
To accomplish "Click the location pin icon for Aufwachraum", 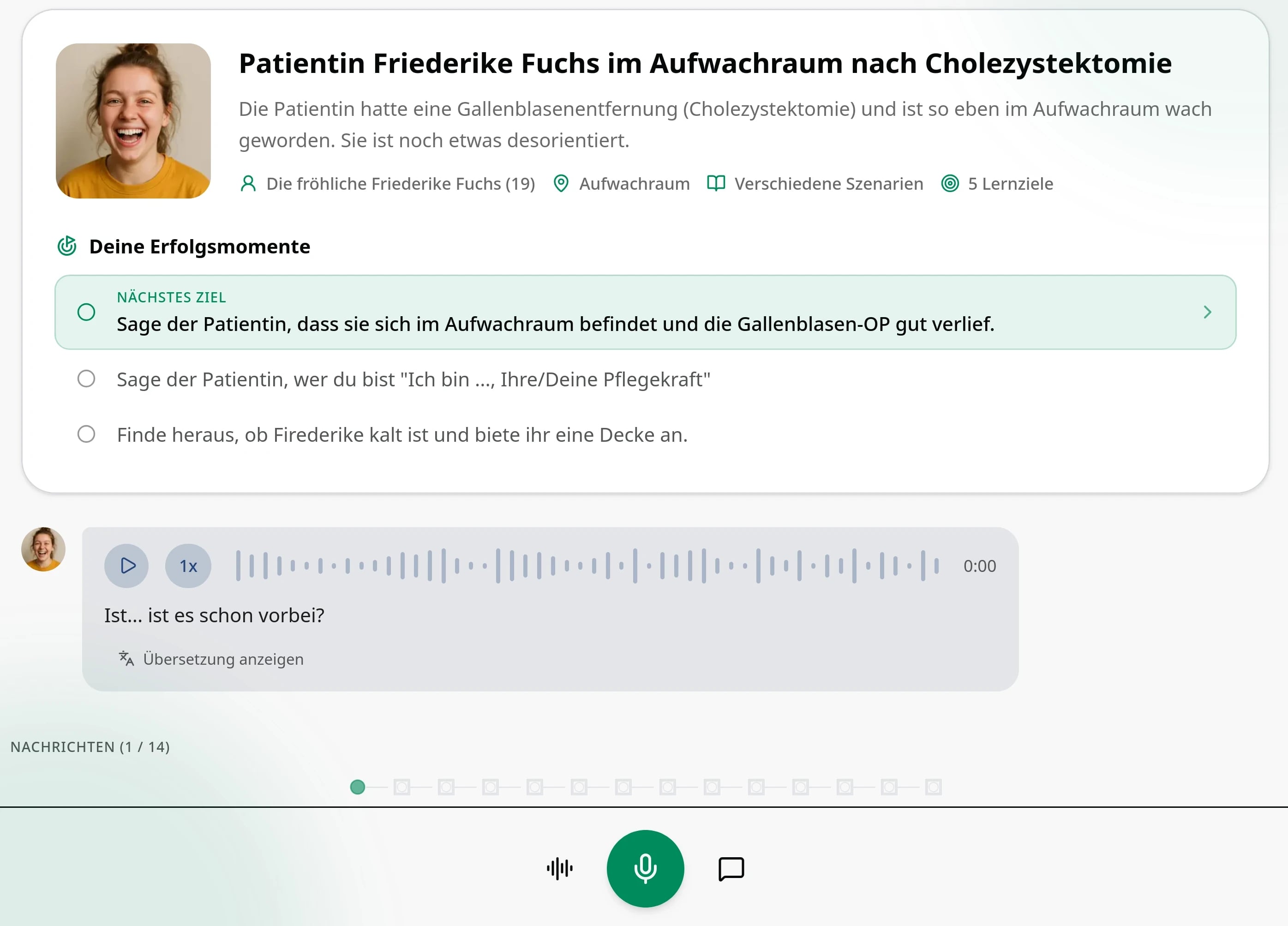I will pyautogui.click(x=561, y=184).
